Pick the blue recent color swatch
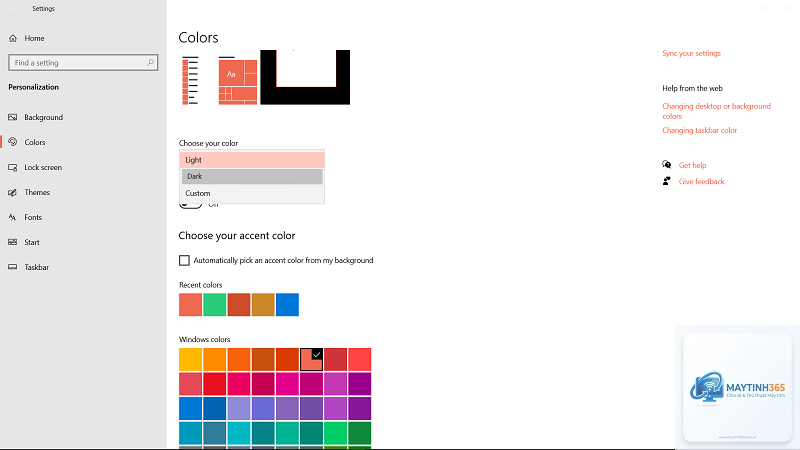This screenshot has height=450, width=800. [287, 305]
